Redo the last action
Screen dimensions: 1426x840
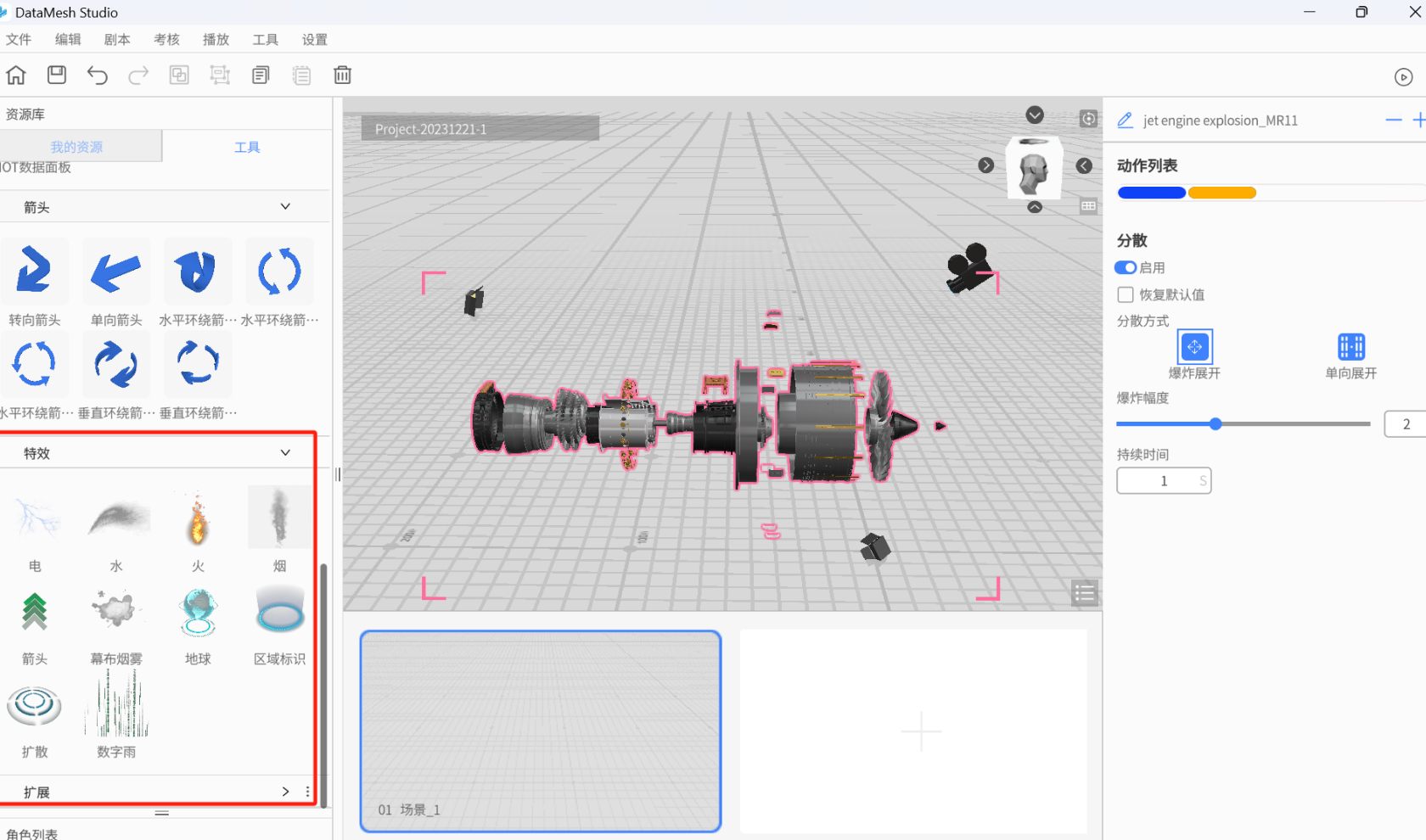(138, 76)
